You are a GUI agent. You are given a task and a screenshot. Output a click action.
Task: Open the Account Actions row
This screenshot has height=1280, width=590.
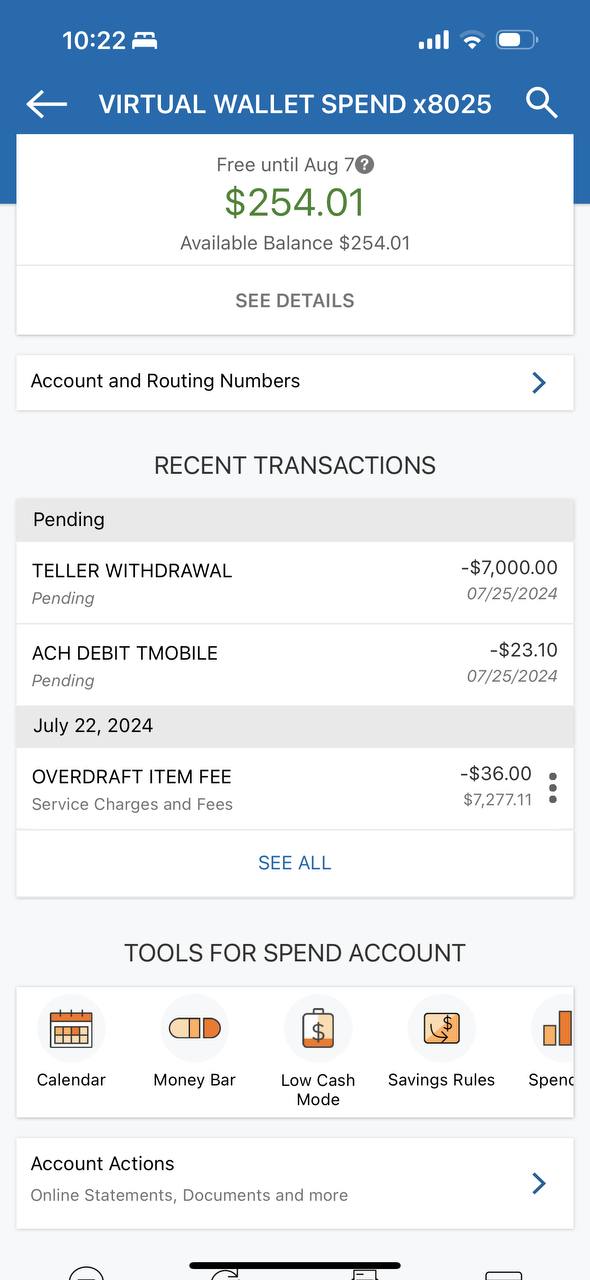(x=295, y=1183)
